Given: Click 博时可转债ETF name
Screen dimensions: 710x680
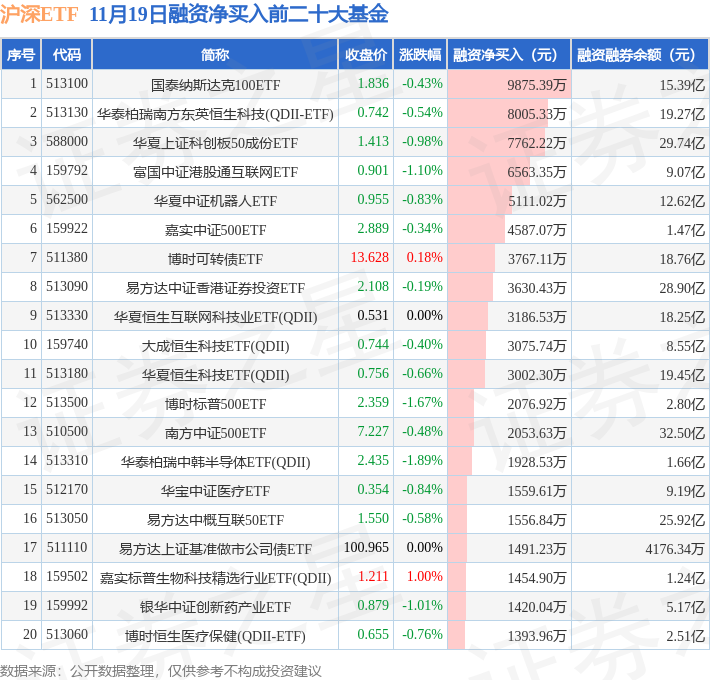Looking at the screenshot, I should point(215,259).
